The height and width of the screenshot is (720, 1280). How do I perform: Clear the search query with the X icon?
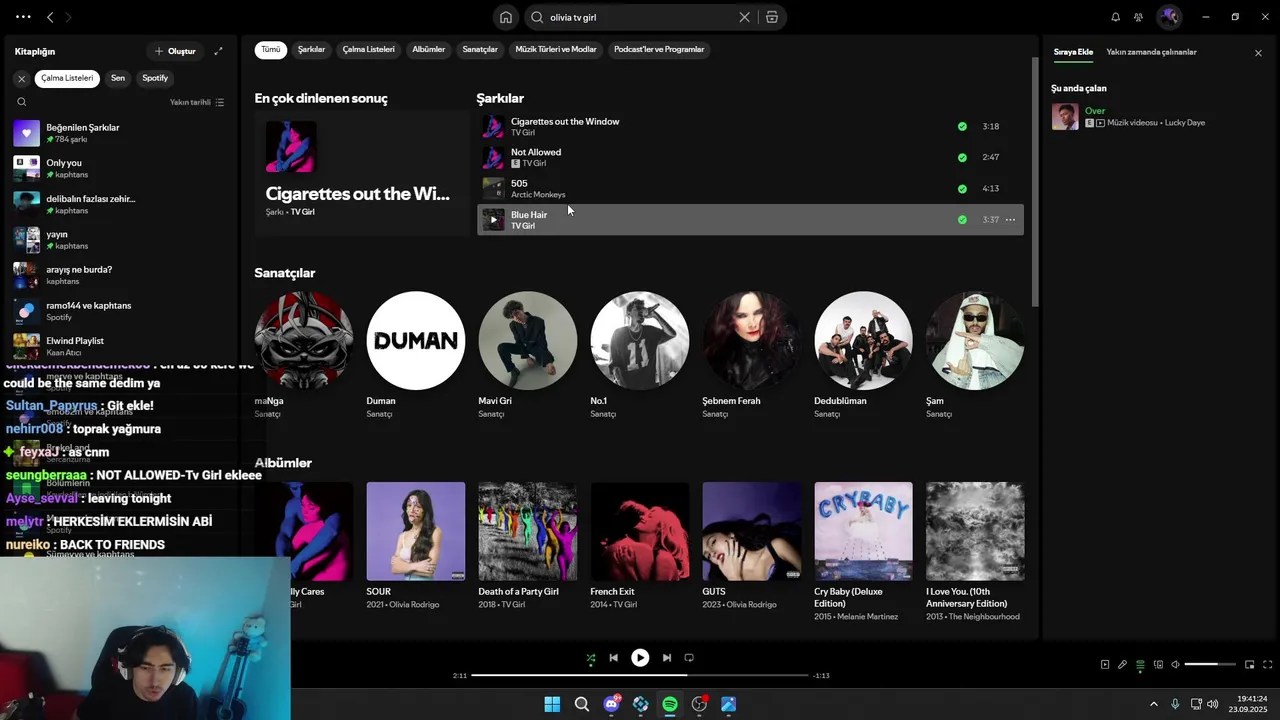tap(744, 17)
